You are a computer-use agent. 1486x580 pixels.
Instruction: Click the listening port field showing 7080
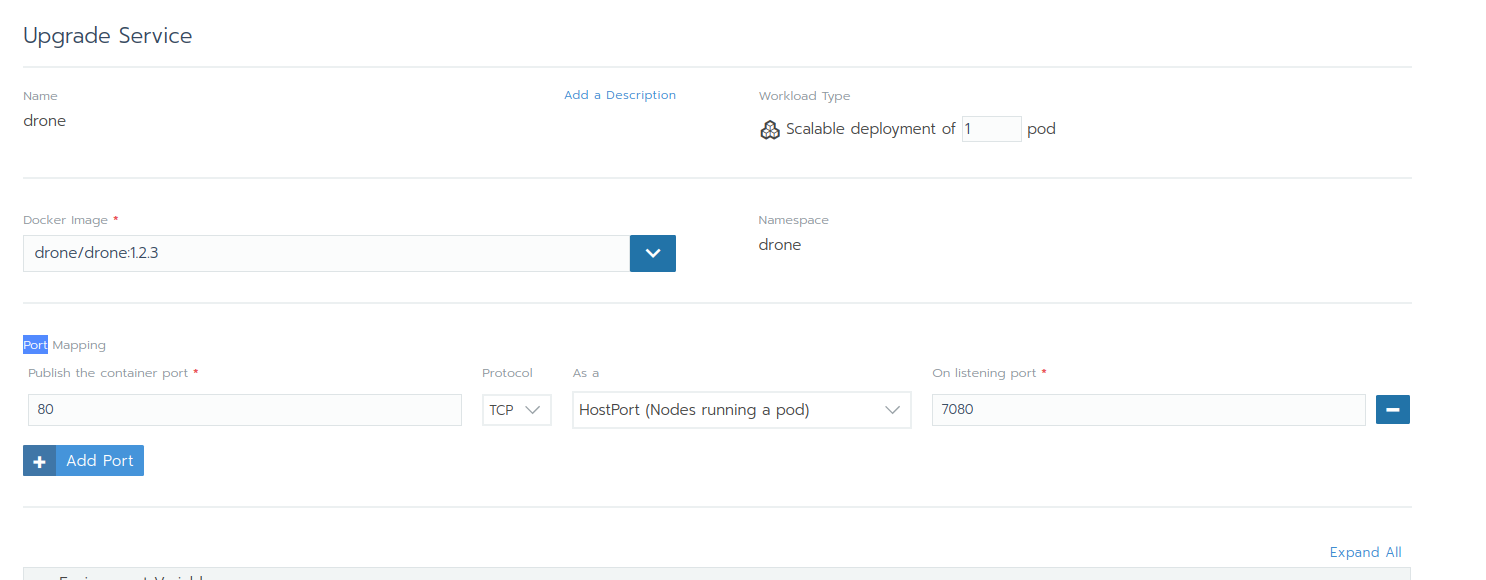1148,410
